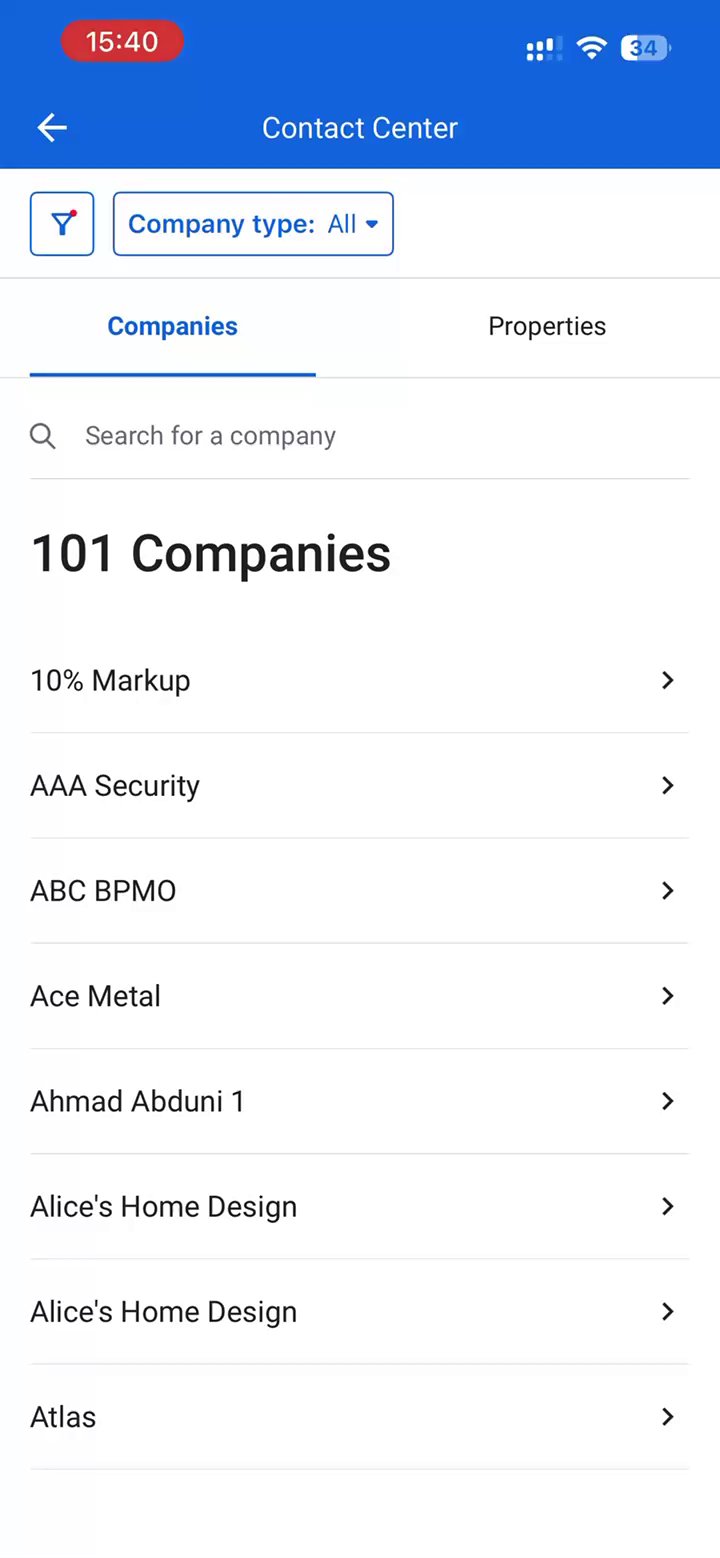Switch to the Properties tab

547,327
